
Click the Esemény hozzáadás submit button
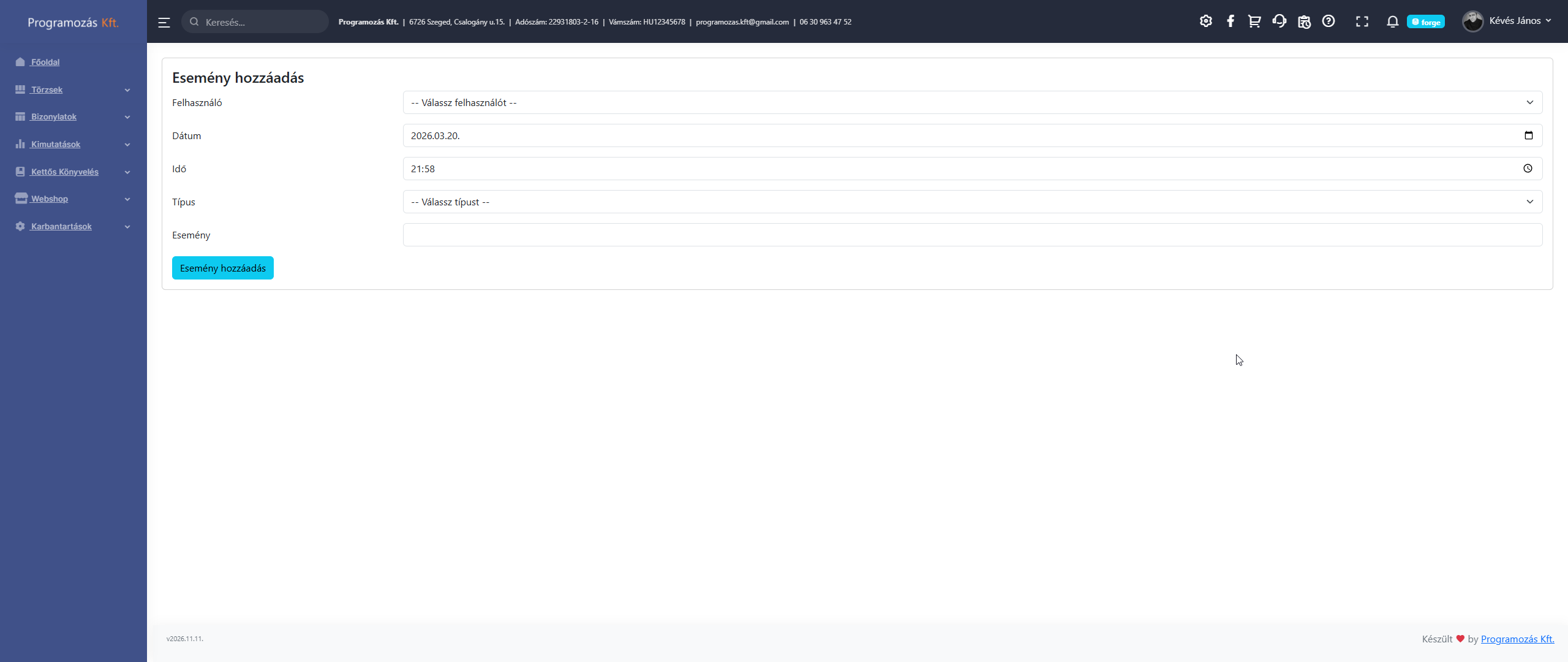[x=222, y=268]
